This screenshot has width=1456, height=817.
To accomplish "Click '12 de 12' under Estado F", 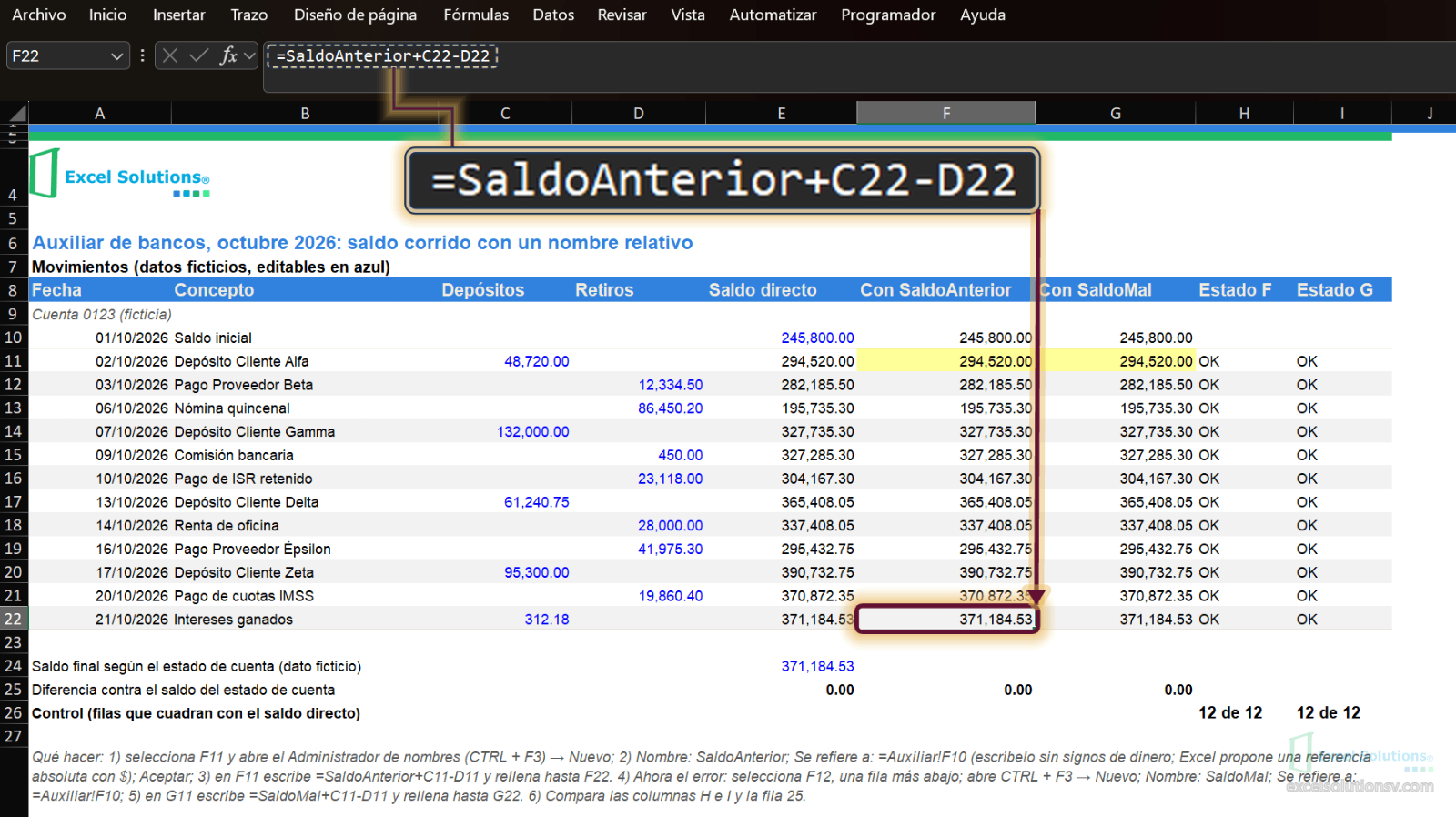I will coord(1230,713).
